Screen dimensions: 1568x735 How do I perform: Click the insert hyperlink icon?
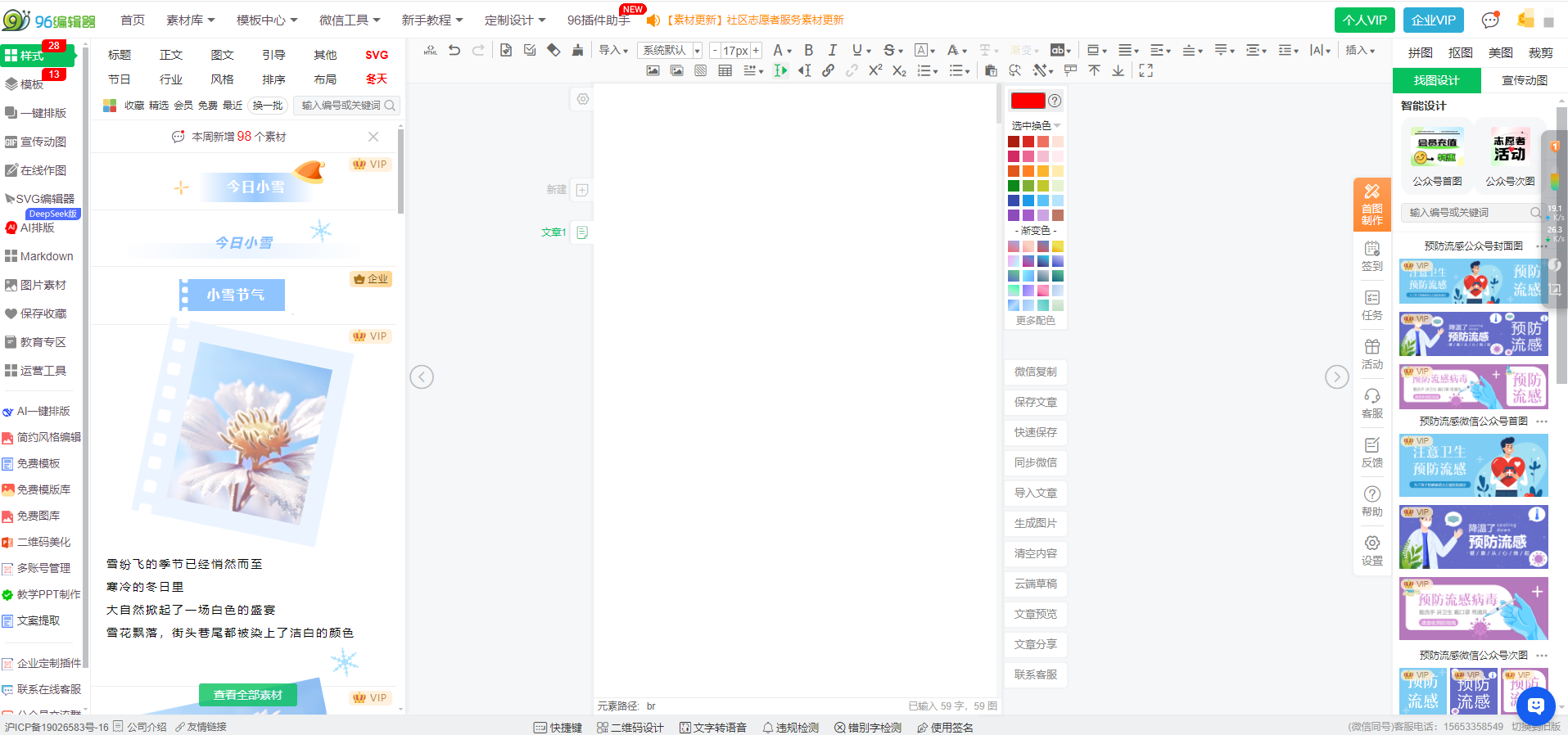click(828, 71)
